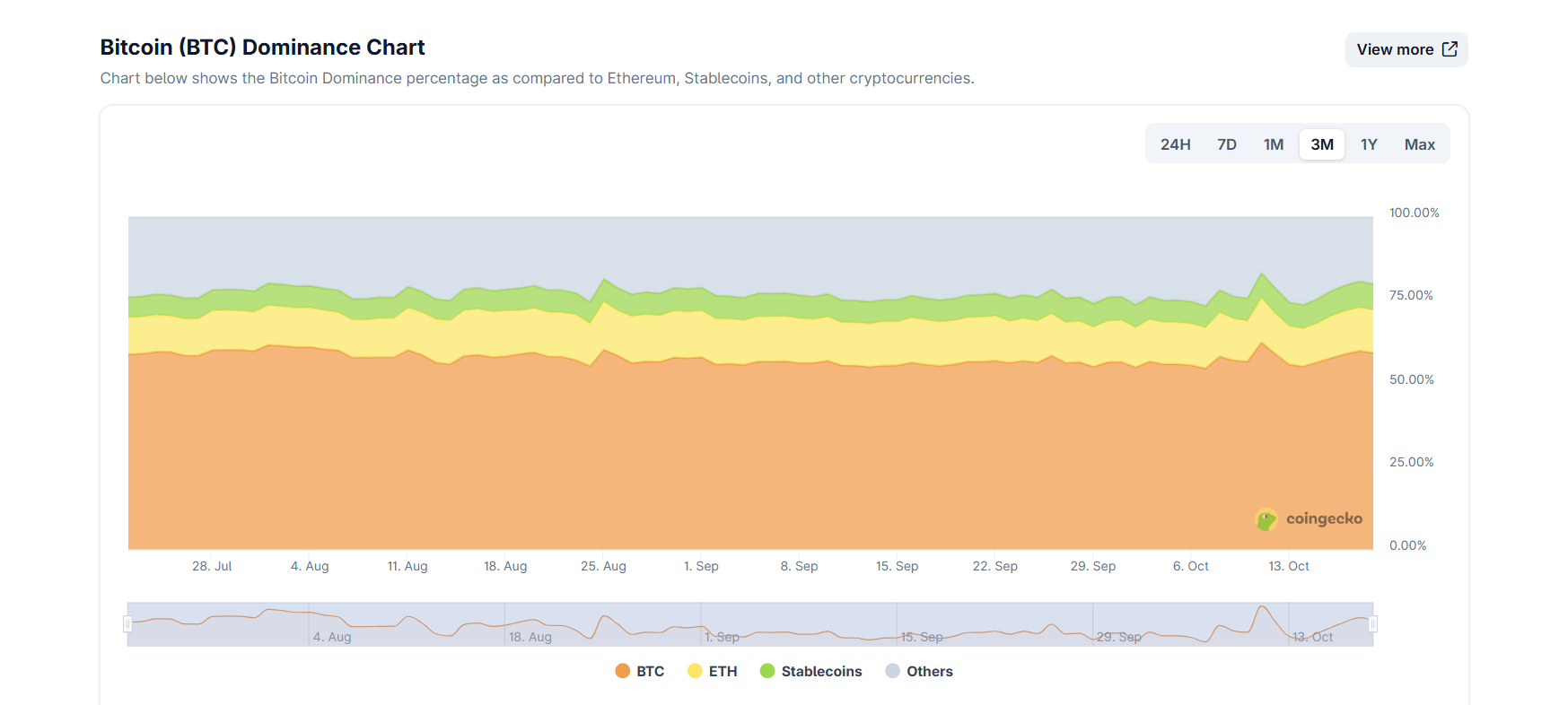
Task: Select the 24H time range
Action: (x=1175, y=144)
